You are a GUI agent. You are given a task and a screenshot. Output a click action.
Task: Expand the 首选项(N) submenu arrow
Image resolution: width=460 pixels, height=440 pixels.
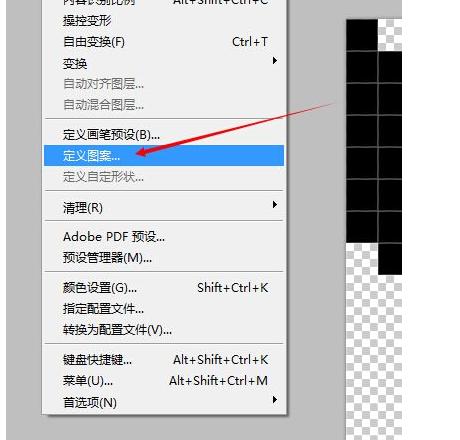pyautogui.click(x=275, y=399)
